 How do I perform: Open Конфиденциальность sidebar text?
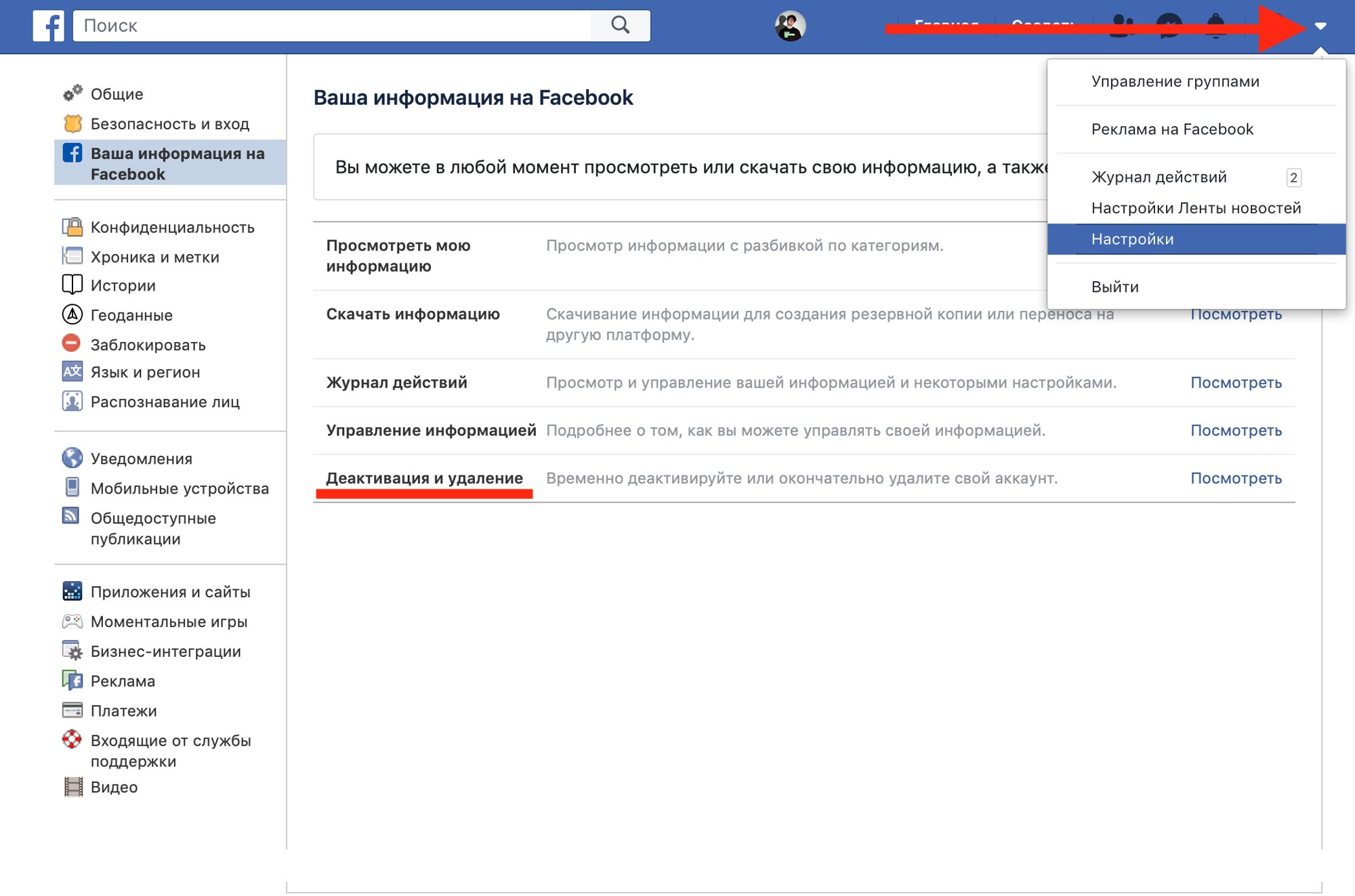(173, 228)
